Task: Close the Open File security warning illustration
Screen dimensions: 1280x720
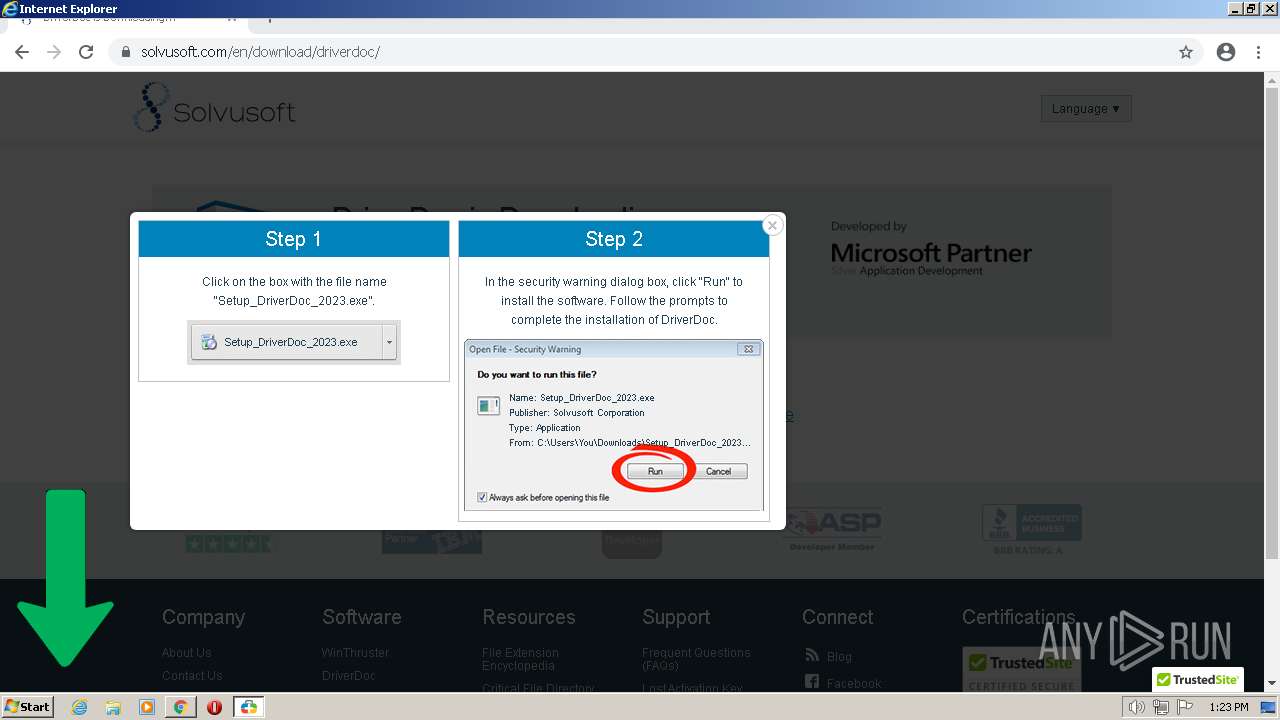Action: 747,349
